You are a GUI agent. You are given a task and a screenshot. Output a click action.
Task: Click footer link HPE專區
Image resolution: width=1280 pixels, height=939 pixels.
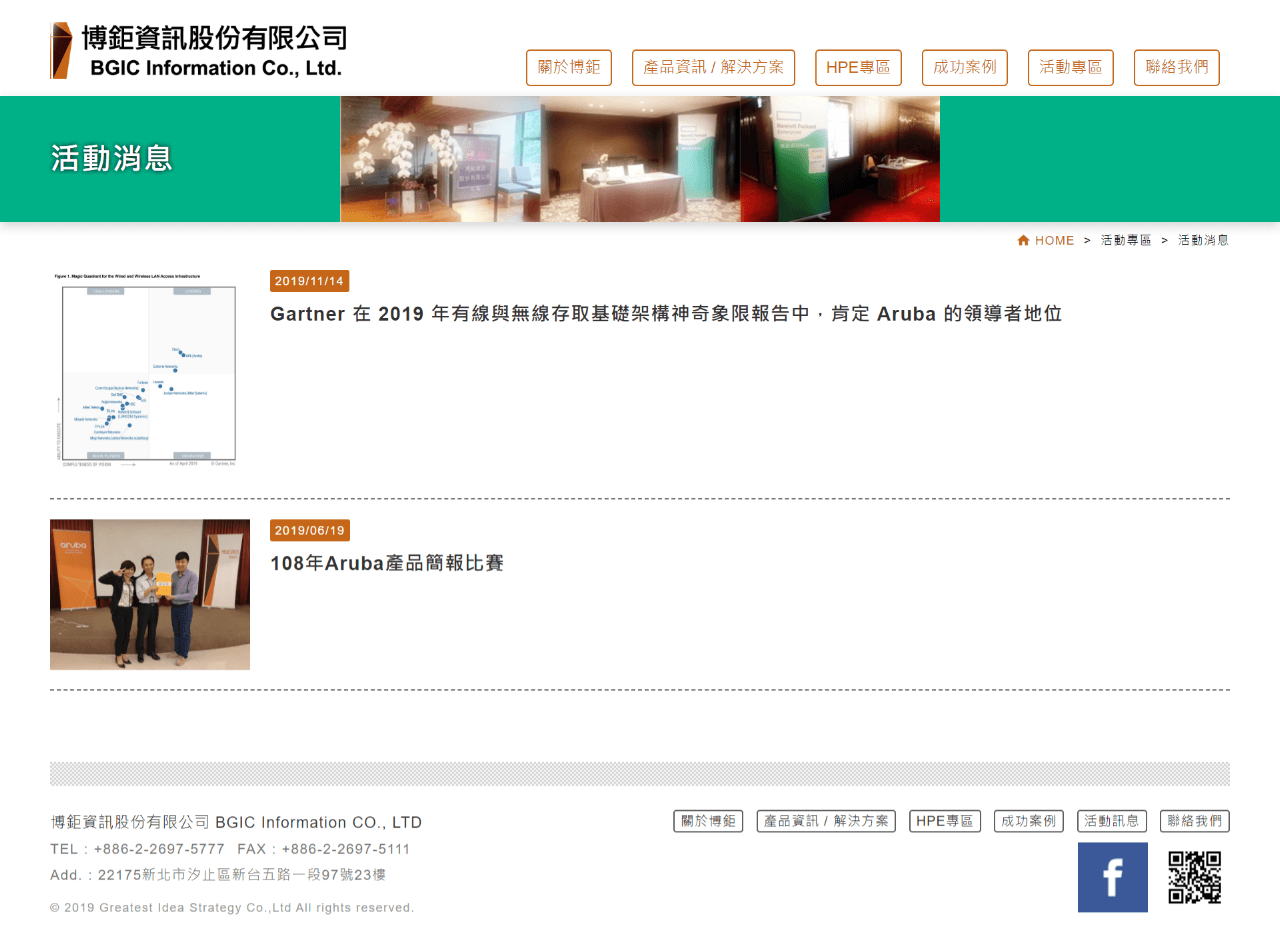[945, 821]
